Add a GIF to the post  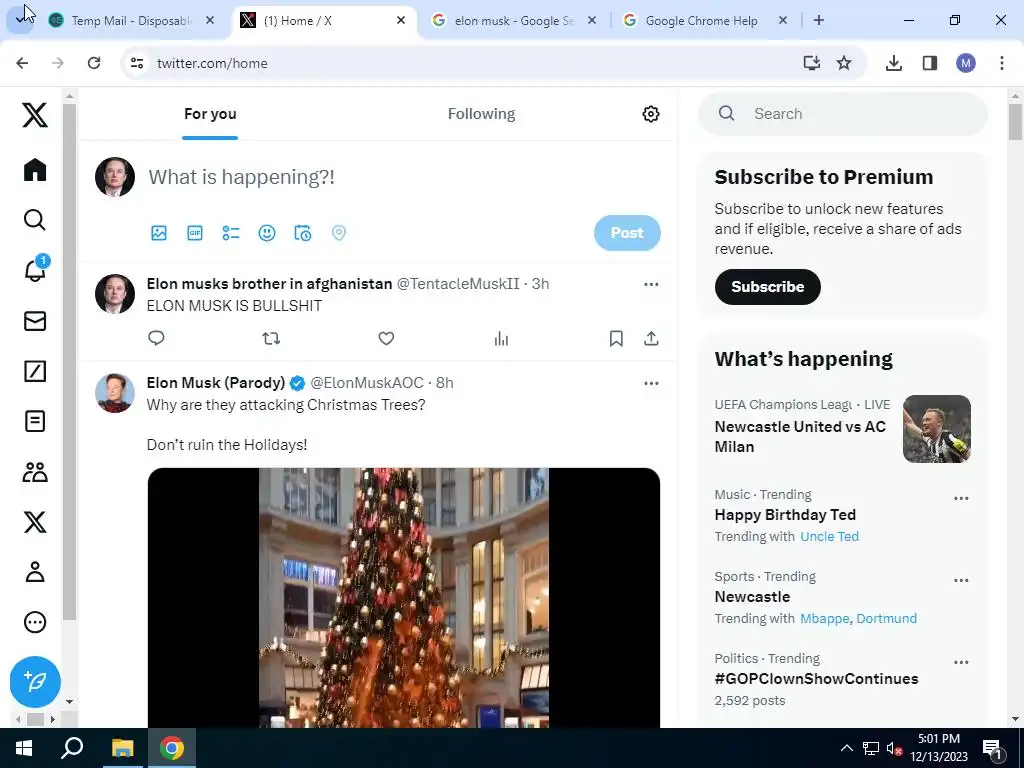coord(195,233)
